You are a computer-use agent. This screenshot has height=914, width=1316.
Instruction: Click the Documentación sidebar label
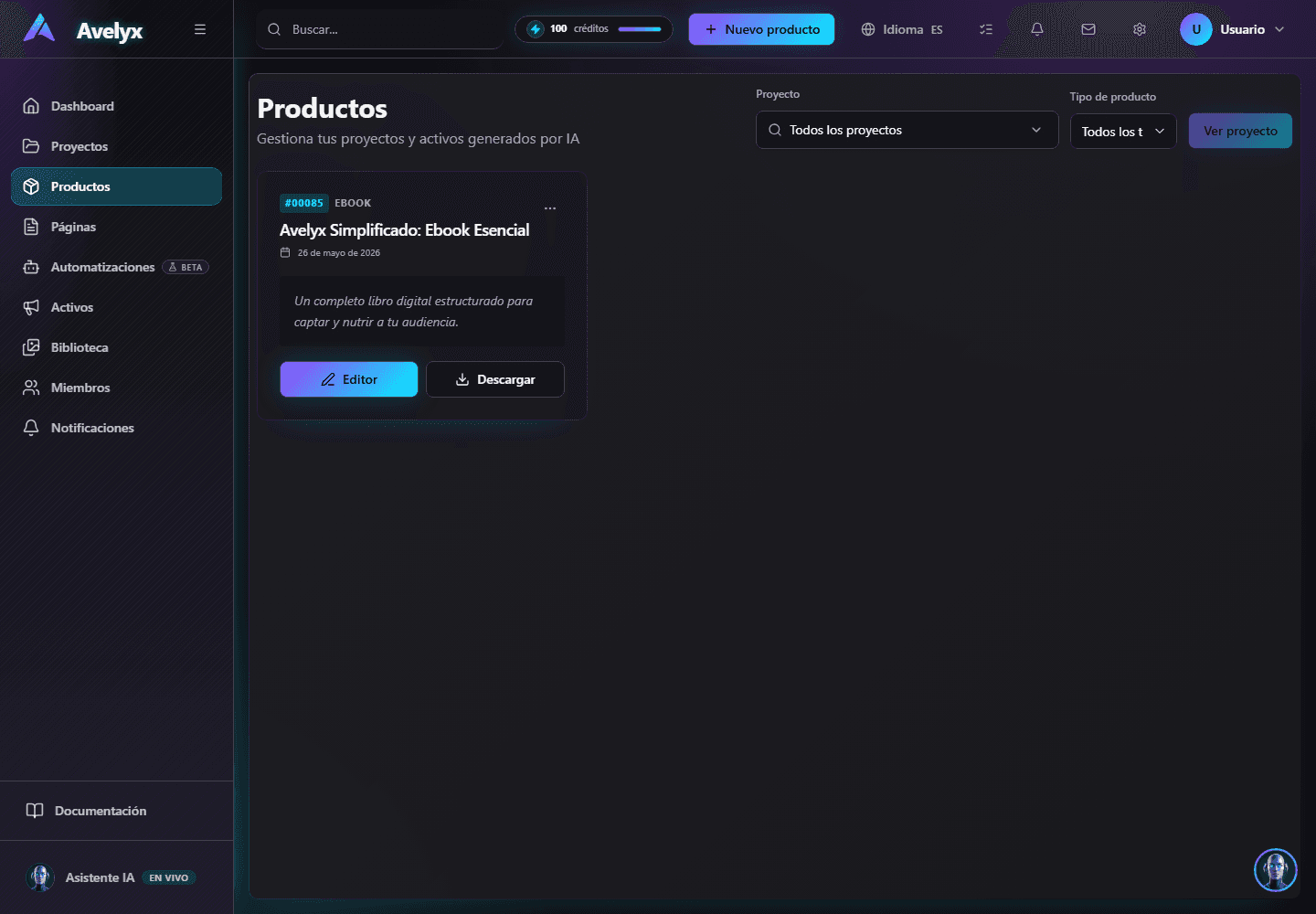[101, 811]
